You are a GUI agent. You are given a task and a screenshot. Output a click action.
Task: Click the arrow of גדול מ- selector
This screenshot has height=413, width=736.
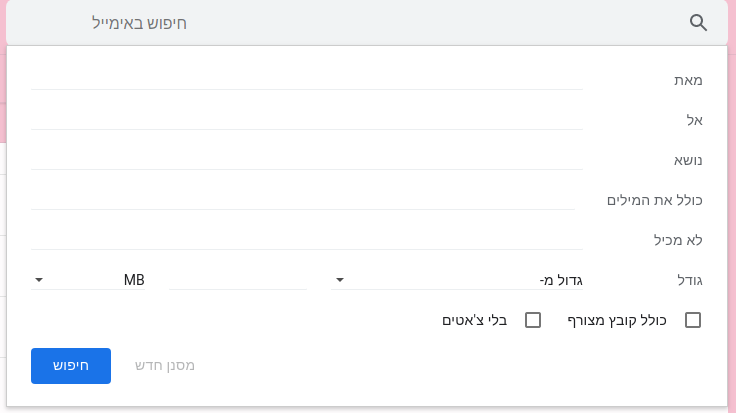click(340, 280)
